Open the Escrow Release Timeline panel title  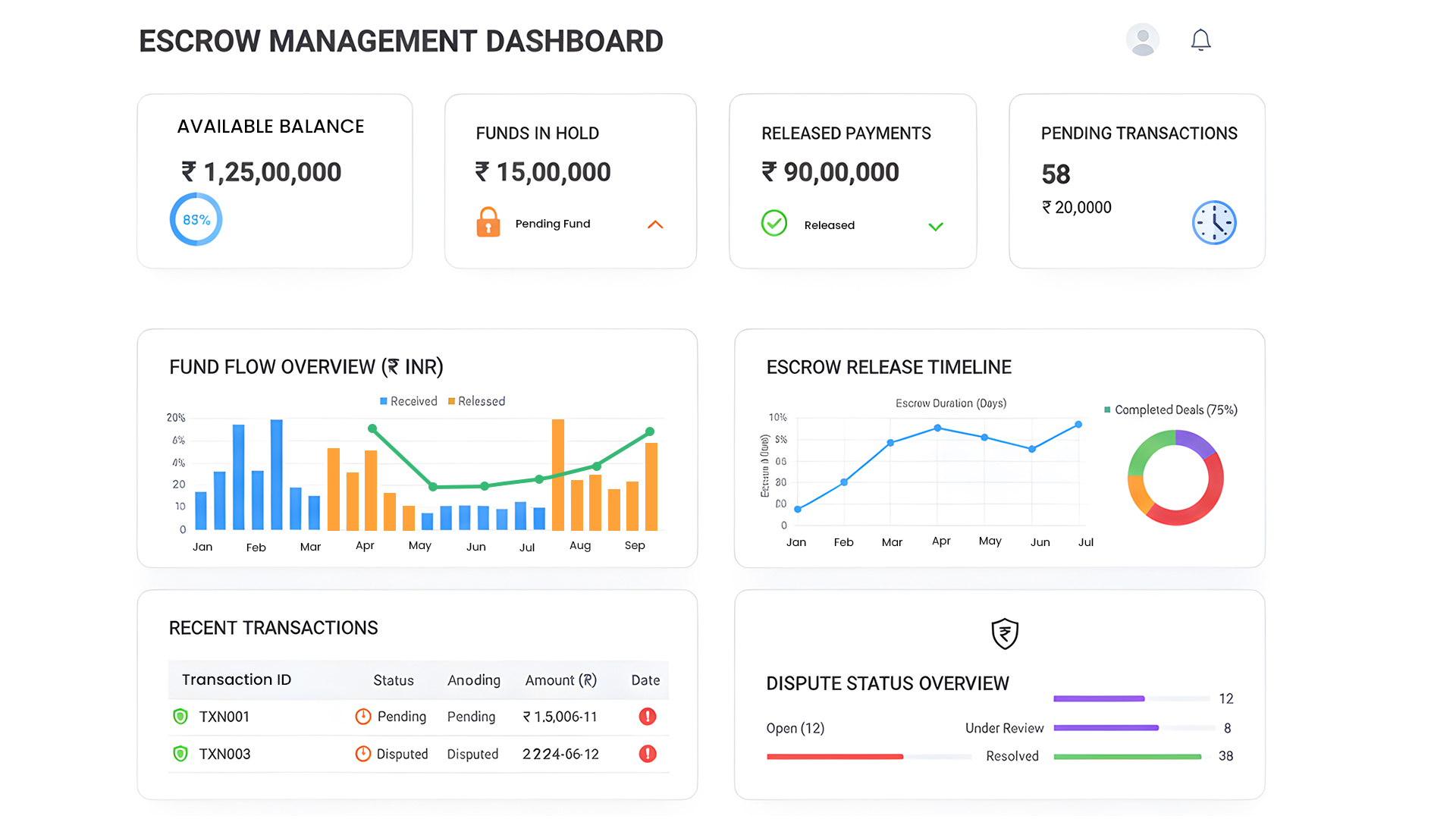[x=888, y=366]
